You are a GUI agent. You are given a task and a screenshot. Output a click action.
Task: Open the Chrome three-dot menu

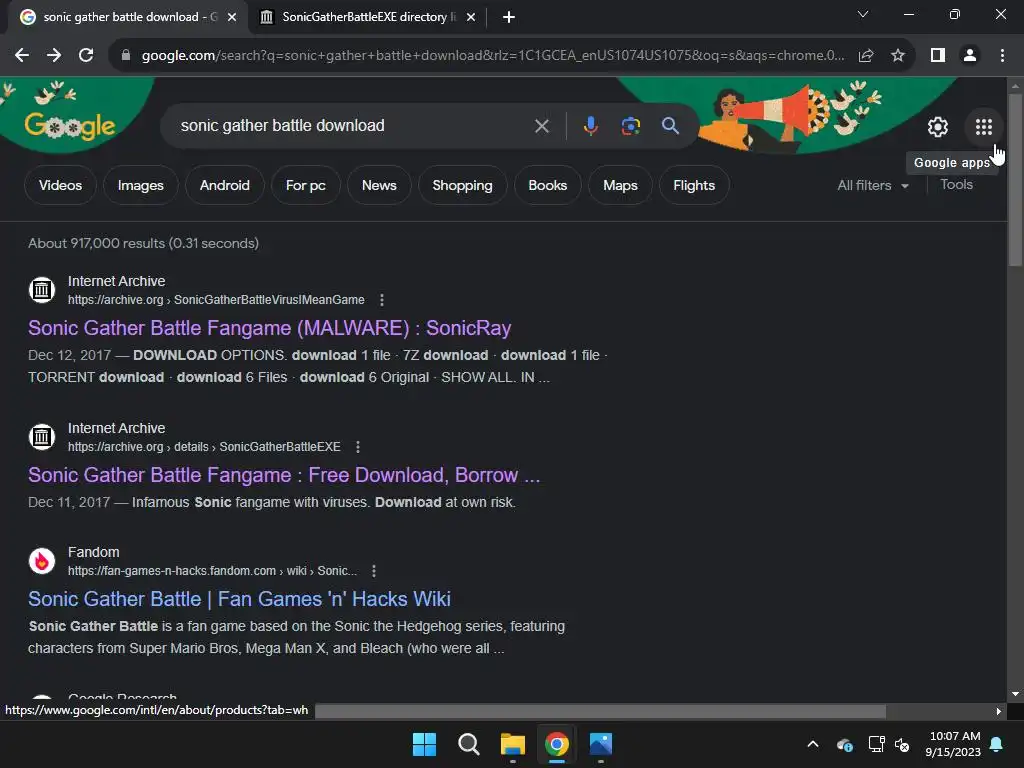(1002, 56)
